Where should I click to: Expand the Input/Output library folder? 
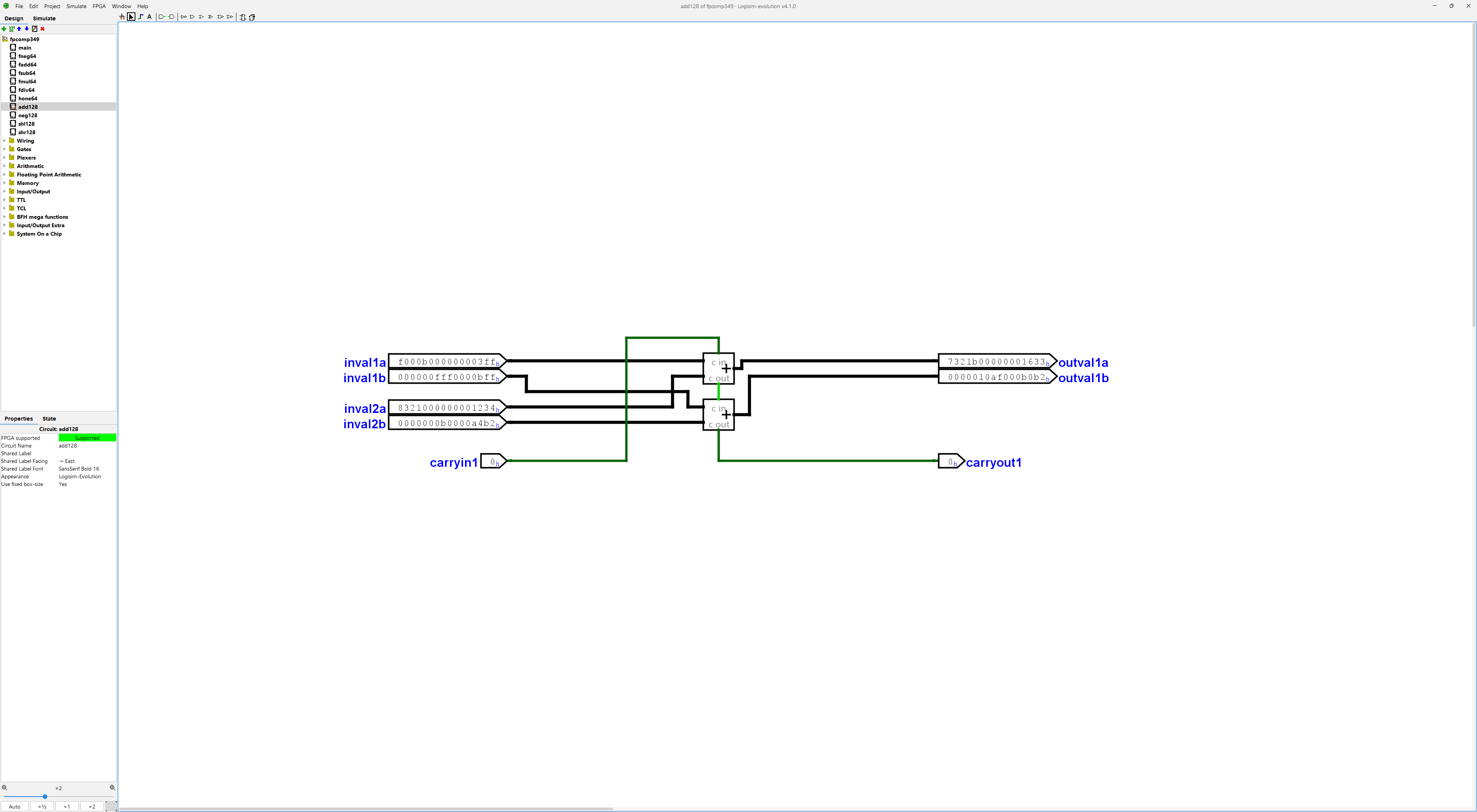[5, 191]
